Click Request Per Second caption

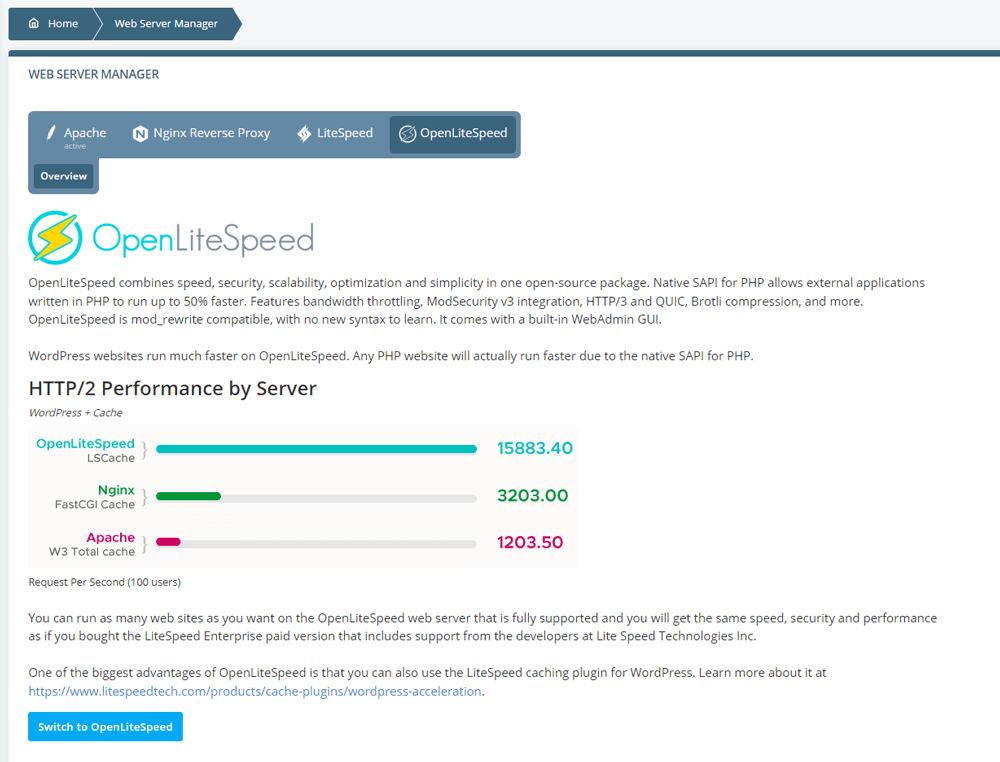tap(105, 582)
